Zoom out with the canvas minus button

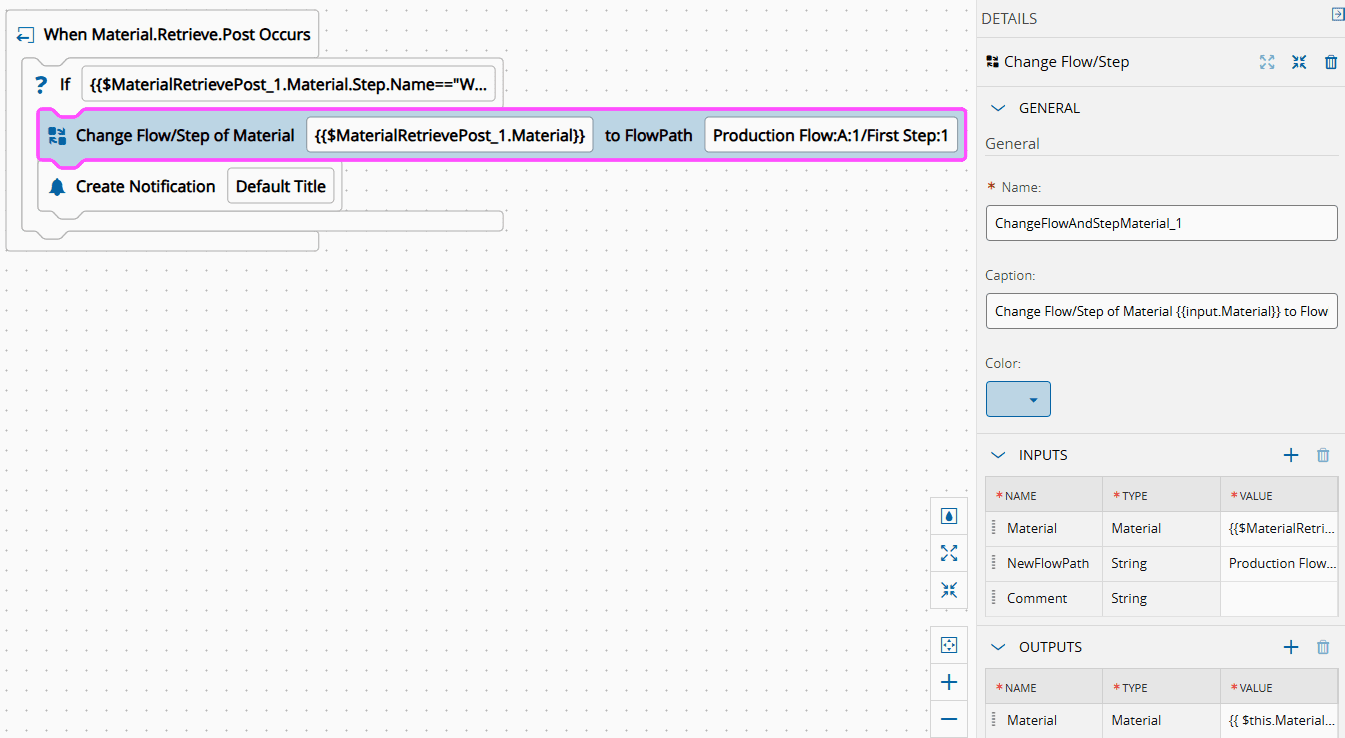pos(949,719)
